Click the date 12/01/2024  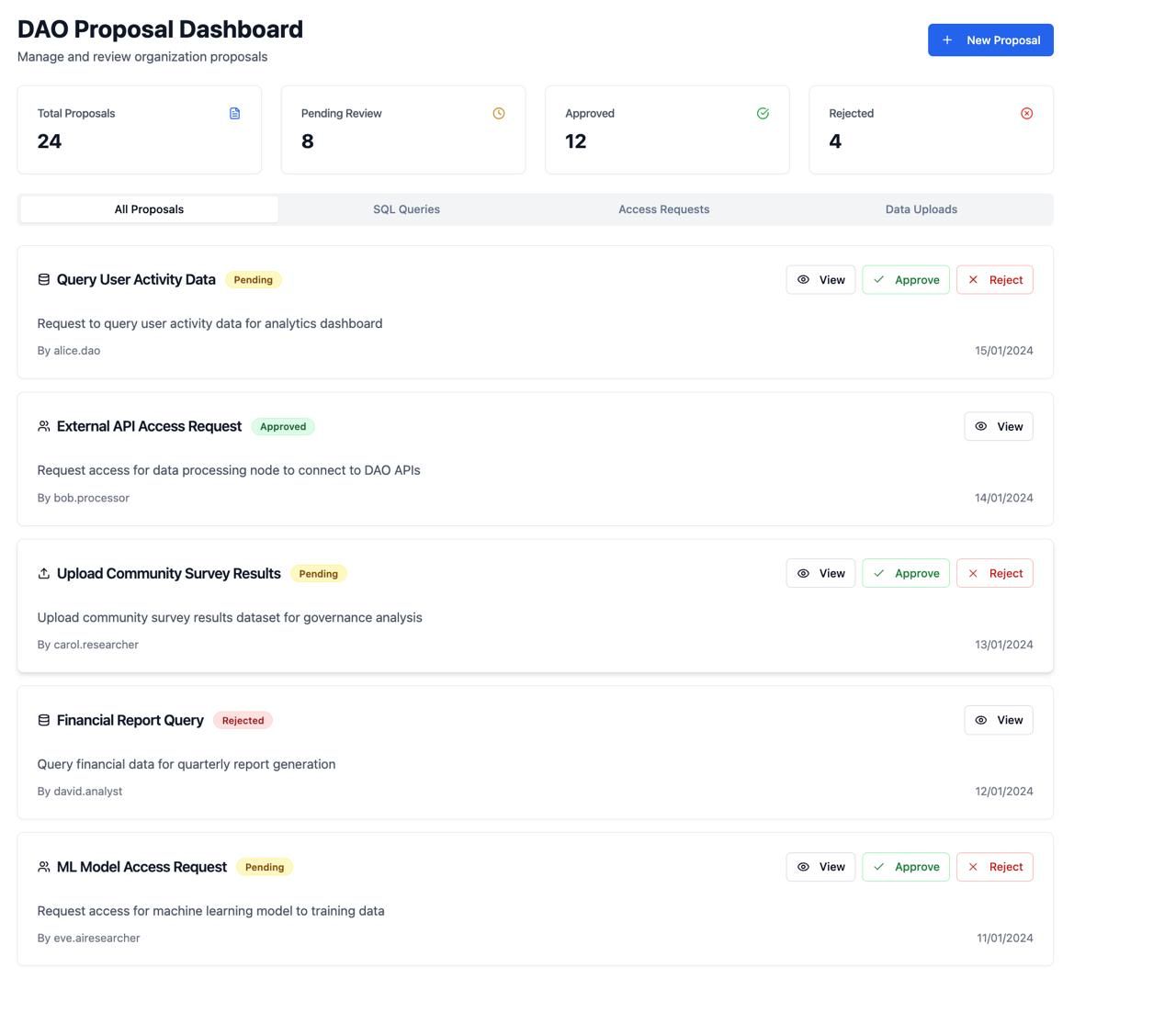(1004, 792)
